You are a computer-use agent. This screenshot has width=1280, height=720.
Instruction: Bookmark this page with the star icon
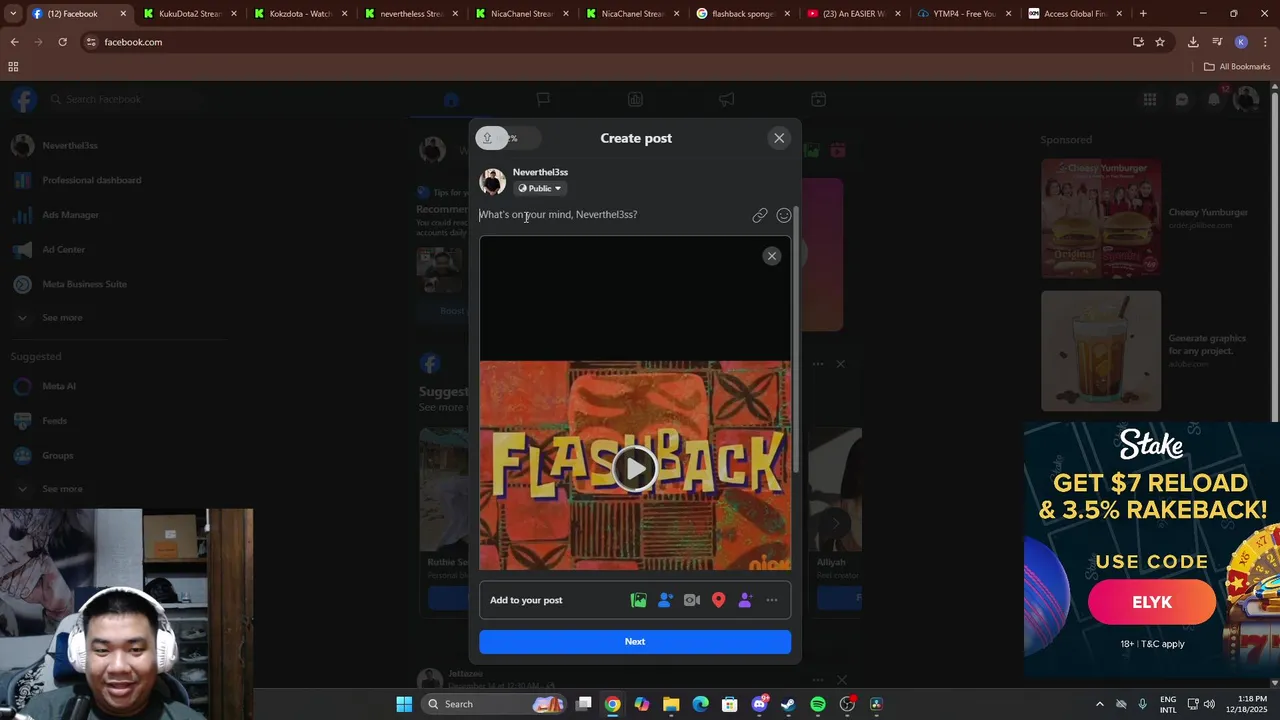(1160, 42)
